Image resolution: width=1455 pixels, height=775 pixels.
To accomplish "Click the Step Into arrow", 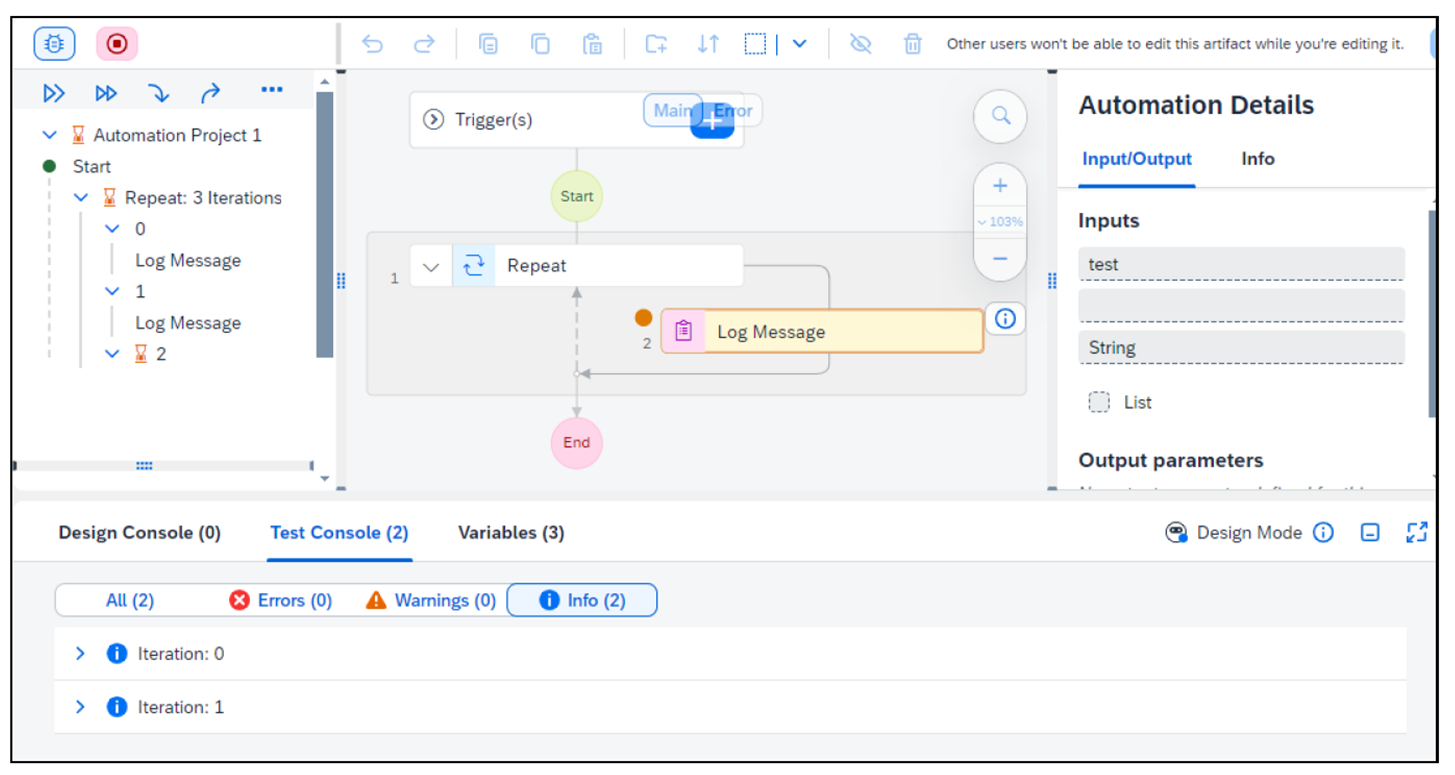I will (x=158, y=93).
